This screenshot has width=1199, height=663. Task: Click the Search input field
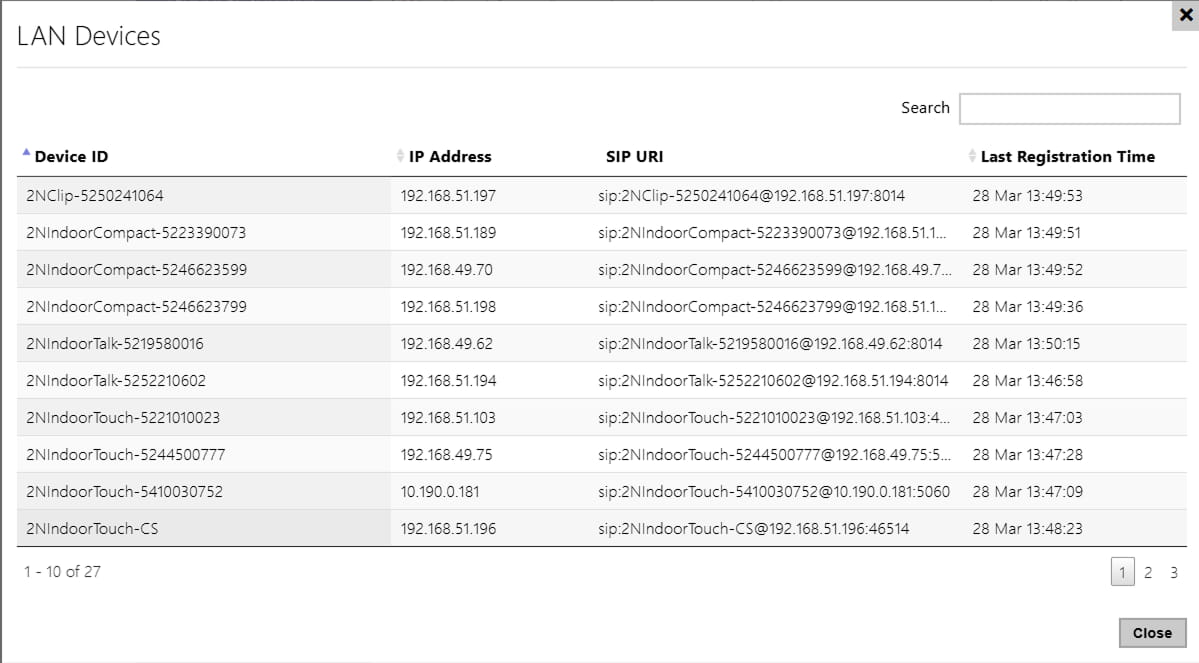[x=1069, y=109]
